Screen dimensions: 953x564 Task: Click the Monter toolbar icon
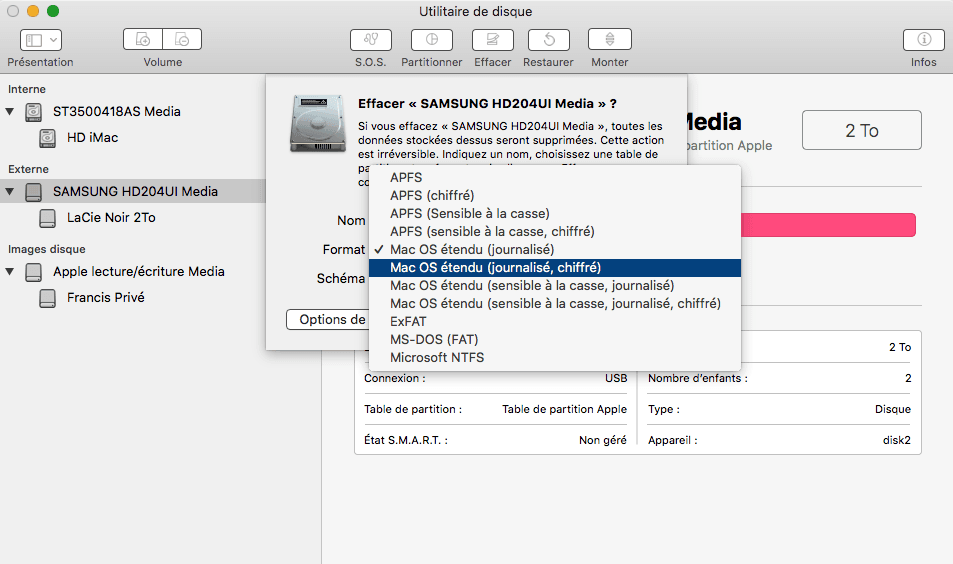610,40
